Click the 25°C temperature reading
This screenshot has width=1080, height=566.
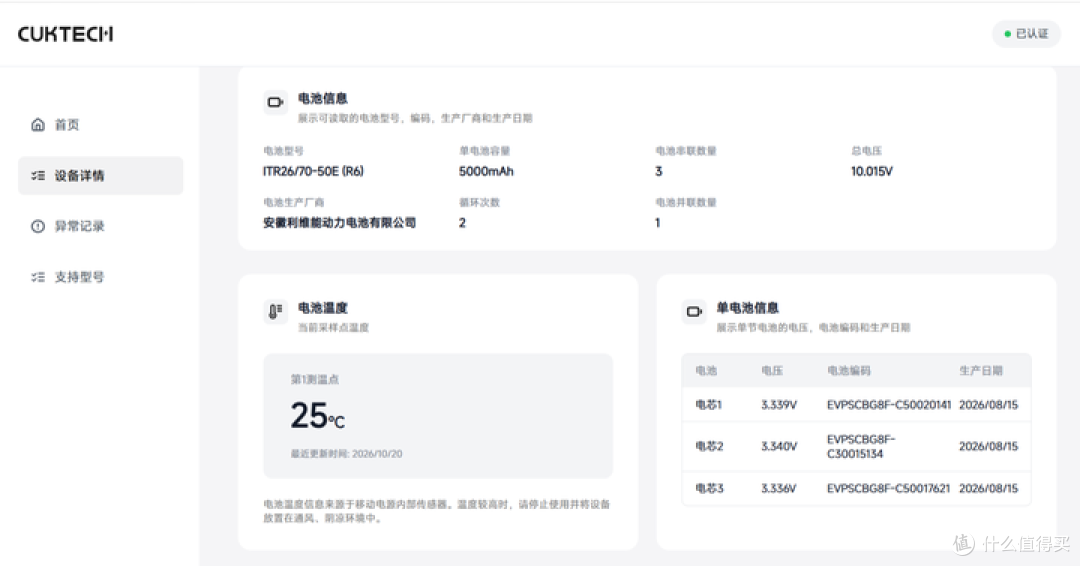coord(317,416)
